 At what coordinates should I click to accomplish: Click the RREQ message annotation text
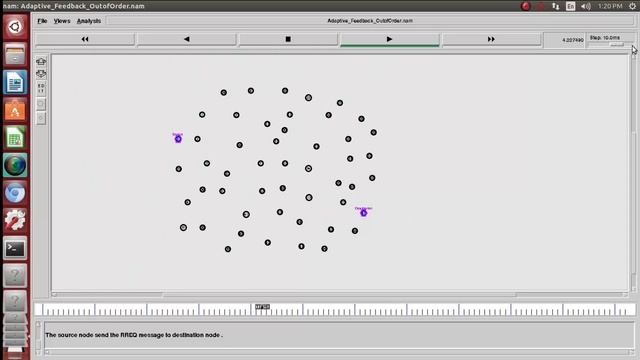click(x=134, y=335)
